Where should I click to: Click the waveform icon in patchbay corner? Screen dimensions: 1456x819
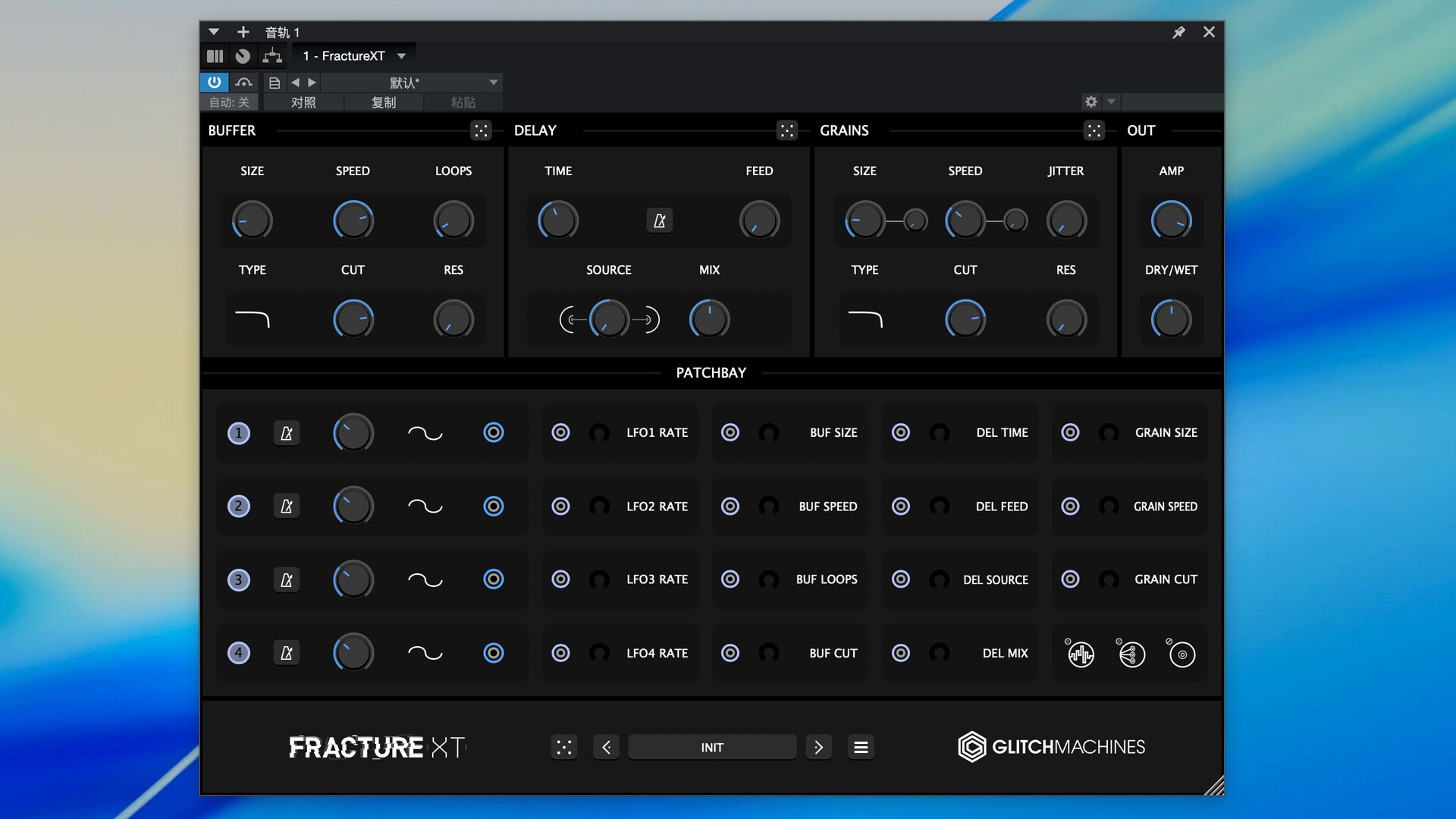(x=1080, y=653)
